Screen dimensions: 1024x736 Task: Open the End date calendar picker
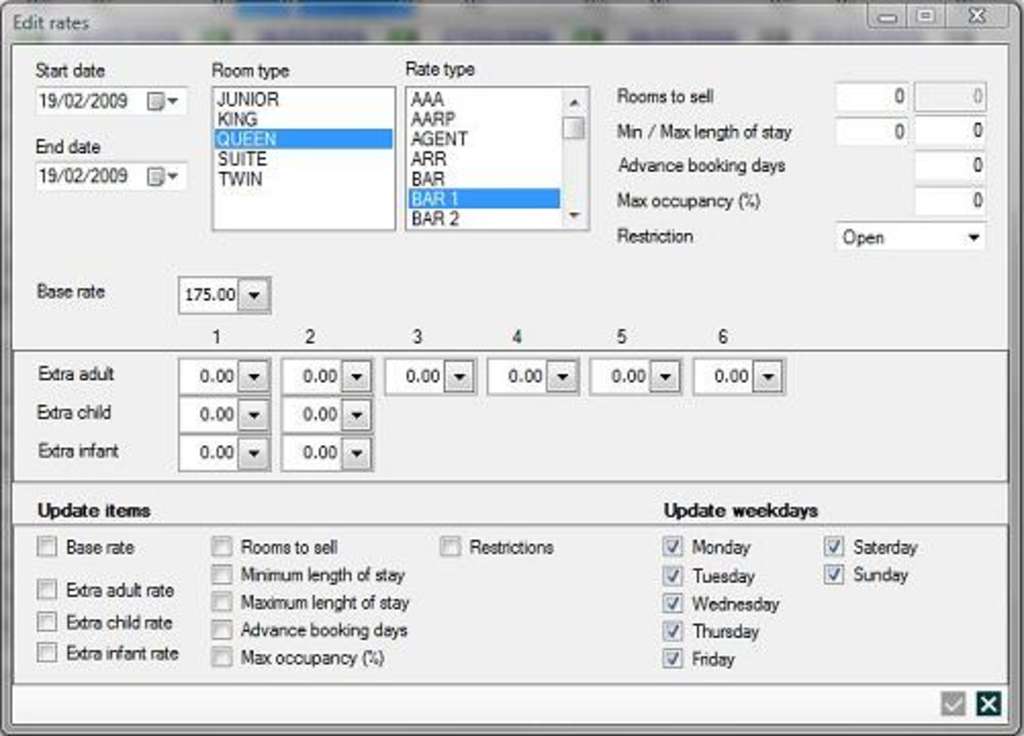[x=163, y=177]
